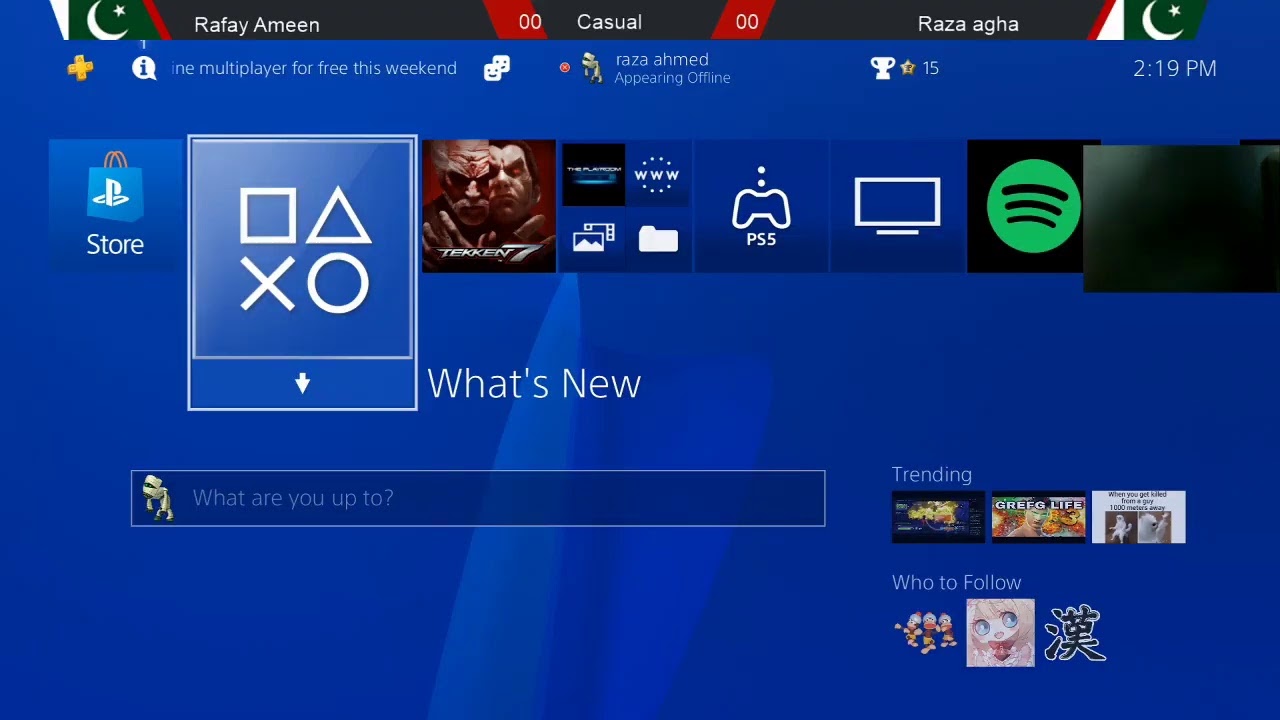Launch the Tekken 7 game tile
This screenshot has width=1280, height=720.
click(488, 205)
